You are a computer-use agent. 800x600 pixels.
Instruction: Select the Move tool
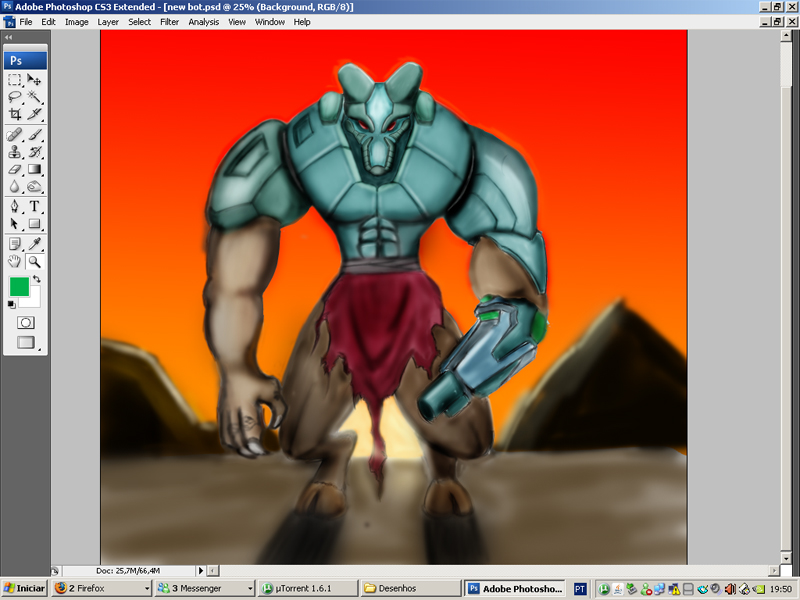34,80
